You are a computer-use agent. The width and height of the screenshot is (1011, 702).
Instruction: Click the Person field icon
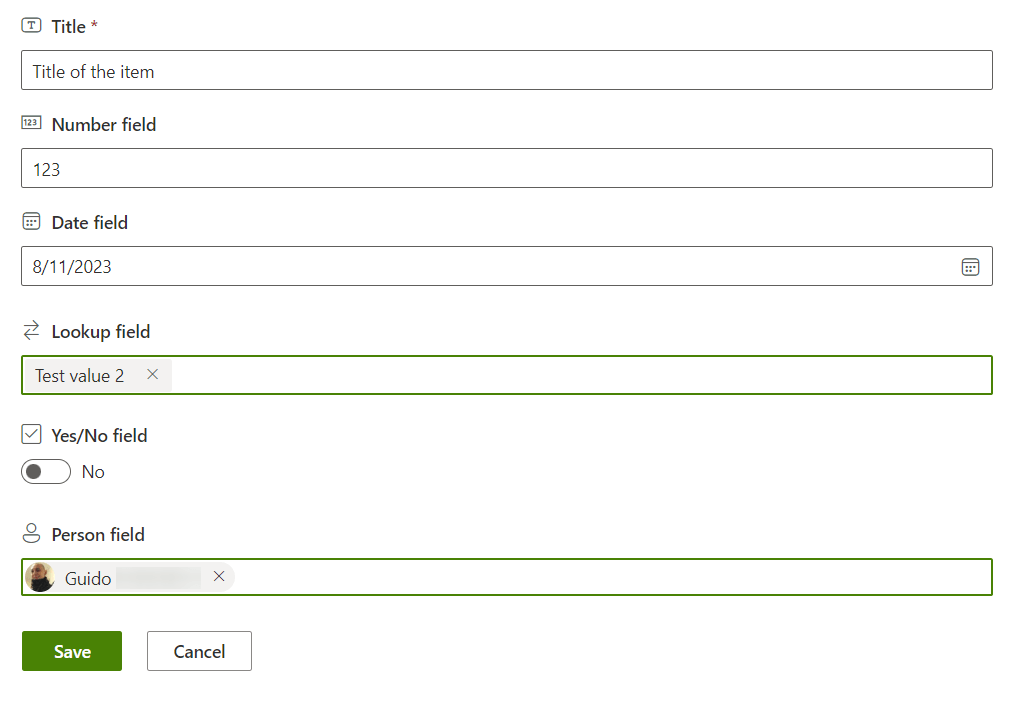[x=31, y=534]
